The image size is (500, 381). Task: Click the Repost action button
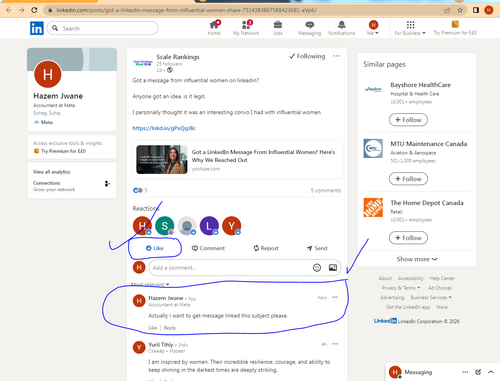click(266, 248)
